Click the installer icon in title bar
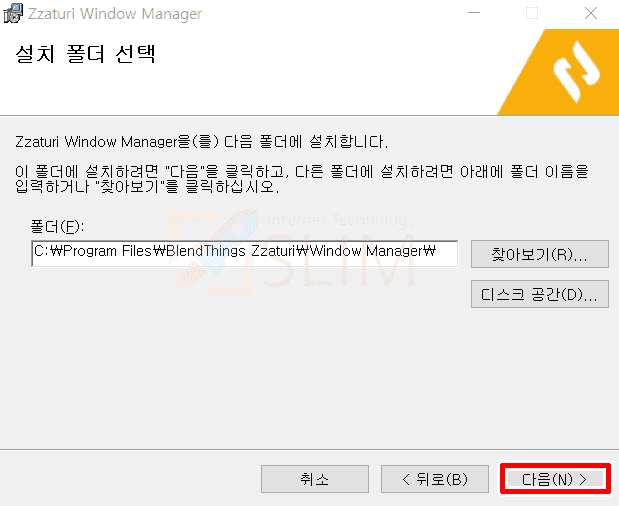The height and width of the screenshot is (506, 619). coord(13,13)
